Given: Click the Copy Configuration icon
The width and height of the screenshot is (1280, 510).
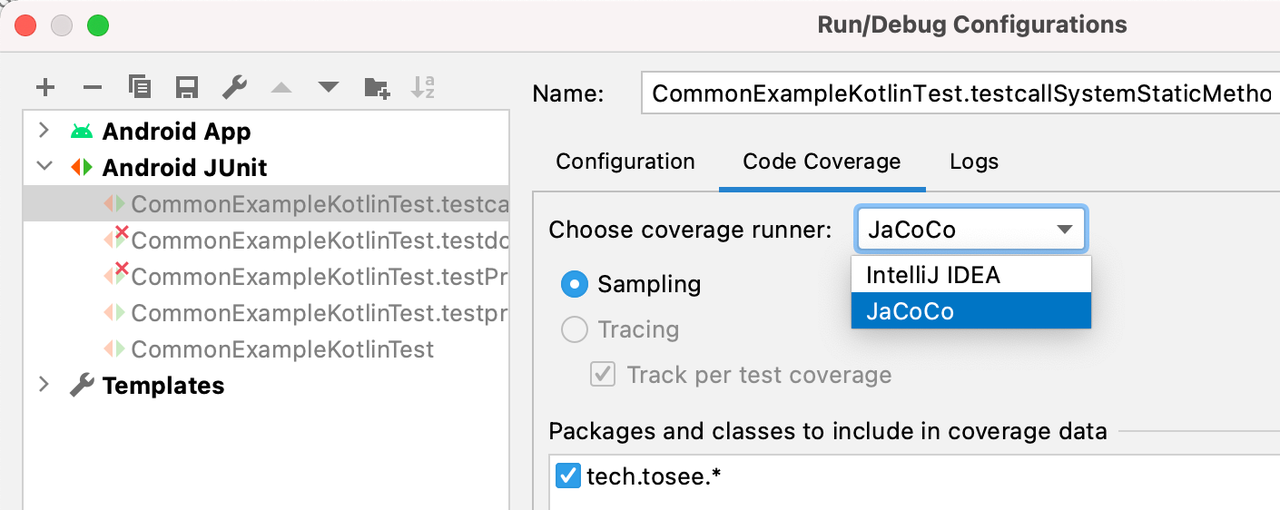Looking at the screenshot, I should (x=140, y=88).
